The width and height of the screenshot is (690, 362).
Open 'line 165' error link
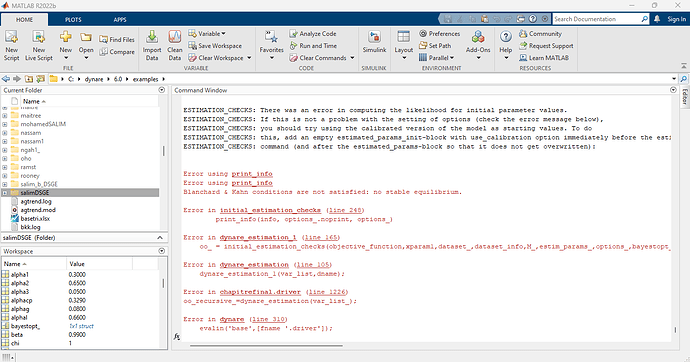click(321, 238)
